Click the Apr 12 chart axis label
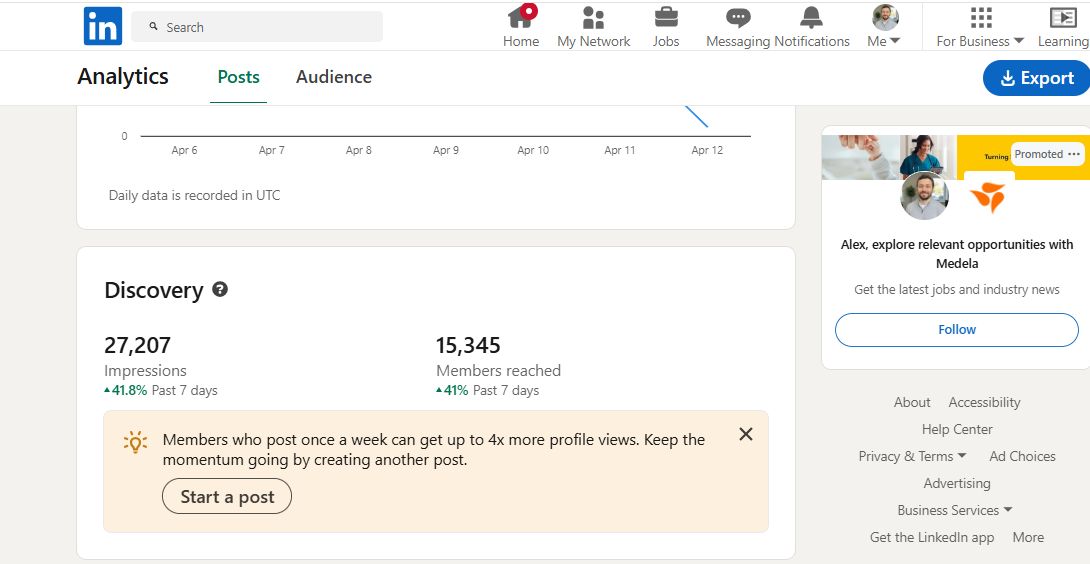Screen dimensions: 1090x564 (x=707, y=150)
